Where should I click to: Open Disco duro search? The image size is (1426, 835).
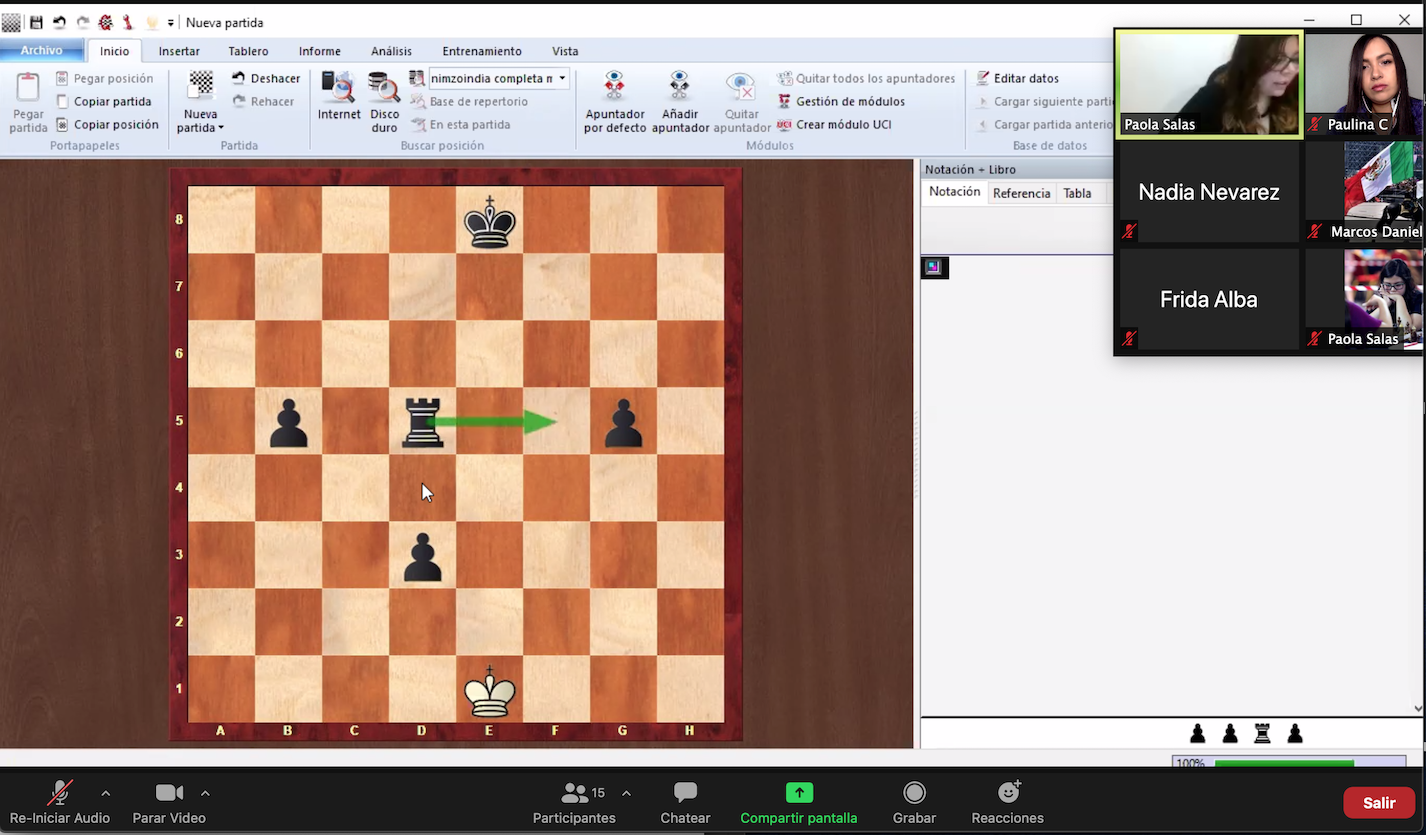coord(384,90)
